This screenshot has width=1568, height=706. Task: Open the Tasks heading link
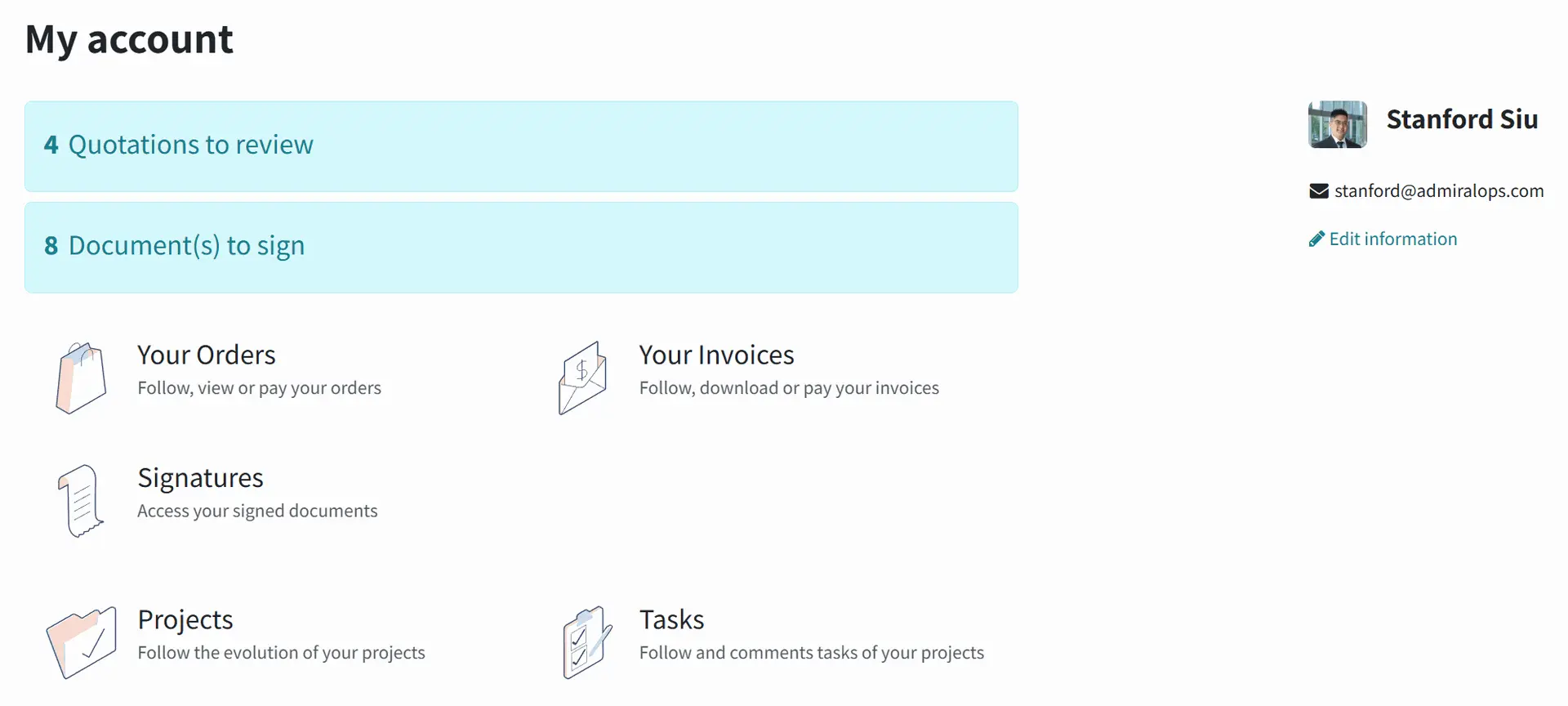point(671,620)
